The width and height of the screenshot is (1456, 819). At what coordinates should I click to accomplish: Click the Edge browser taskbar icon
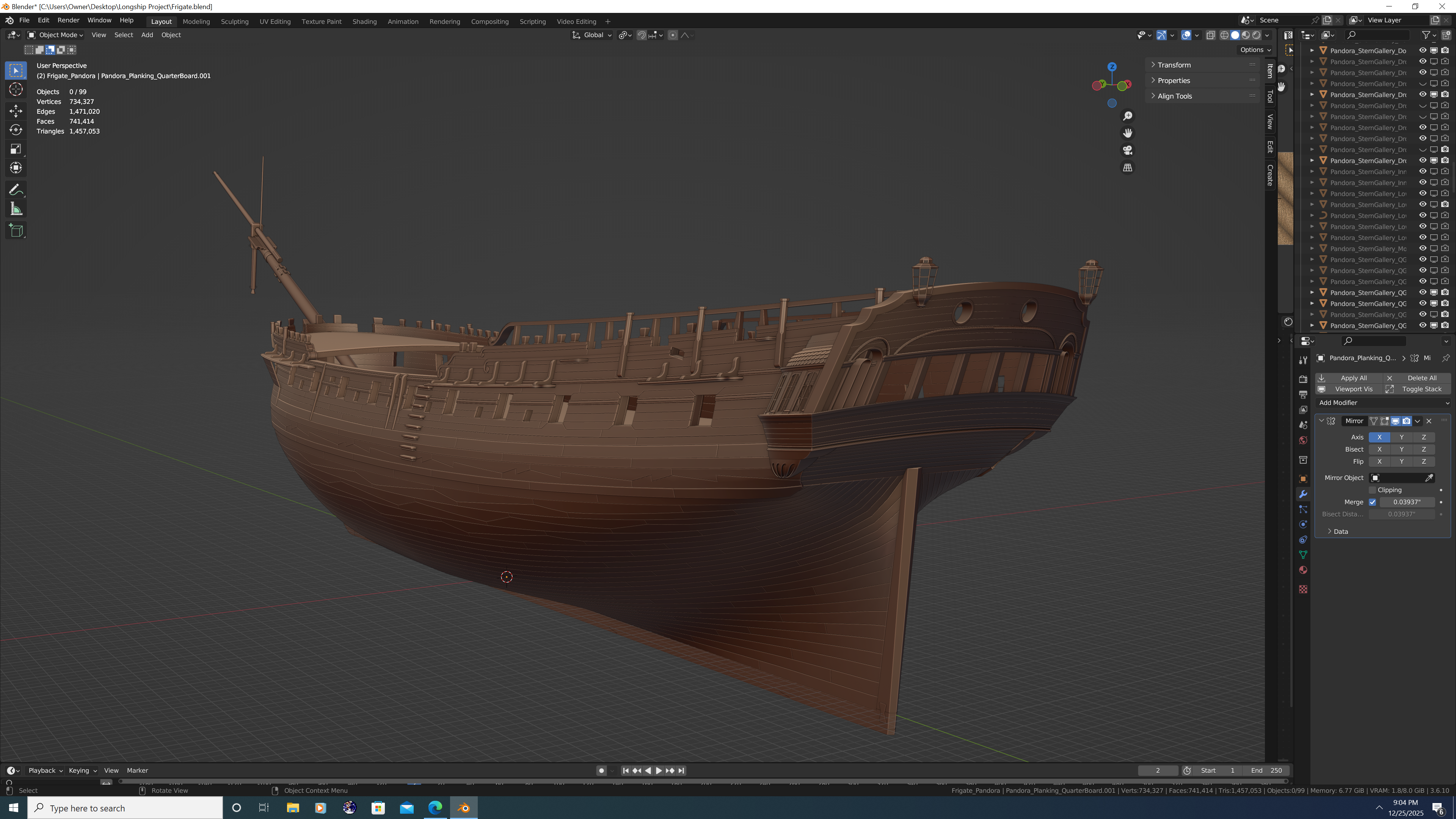click(435, 808)
